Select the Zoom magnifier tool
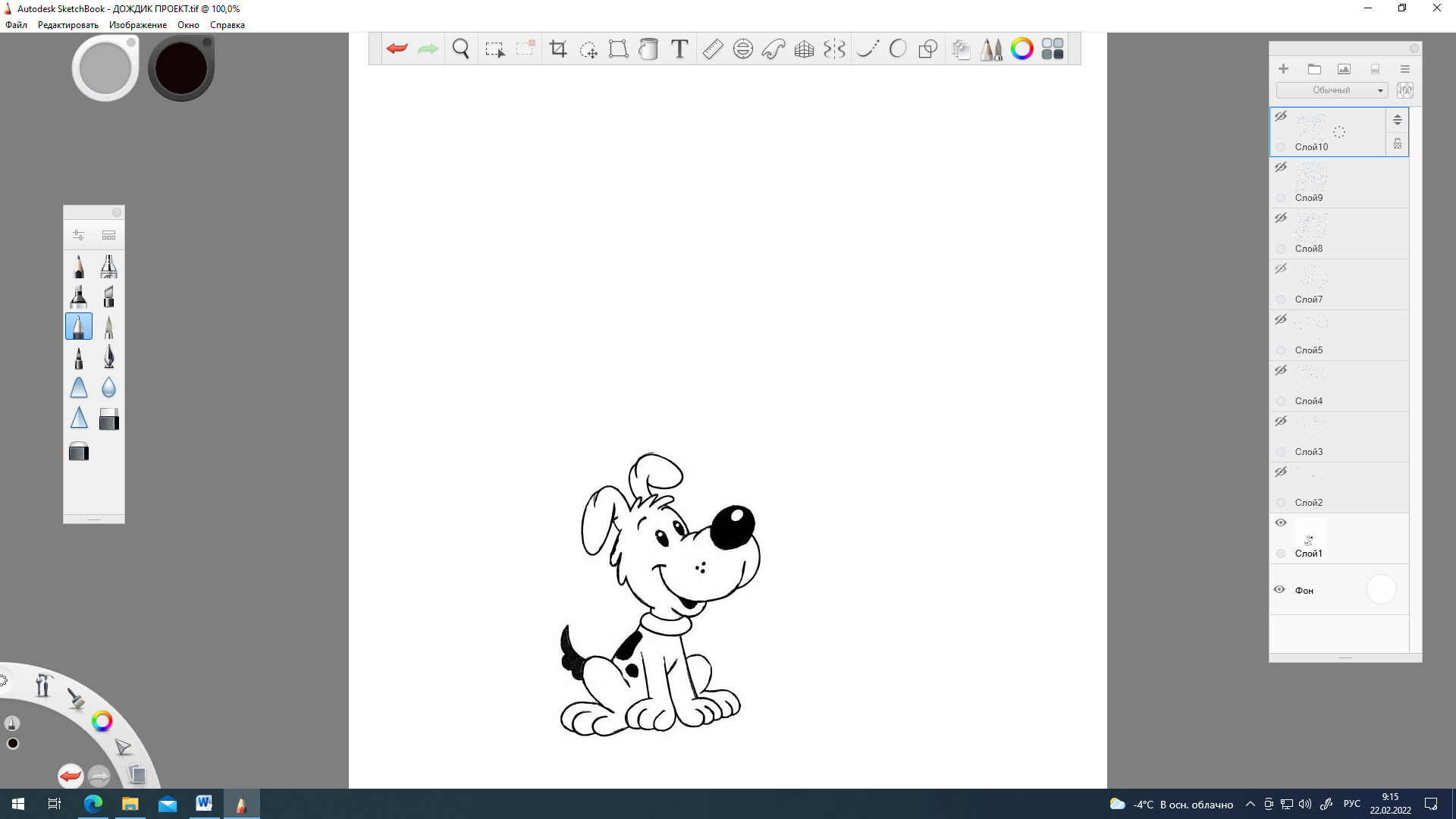The height and width of the screenshot is (819, 1456). pos(460,49)
